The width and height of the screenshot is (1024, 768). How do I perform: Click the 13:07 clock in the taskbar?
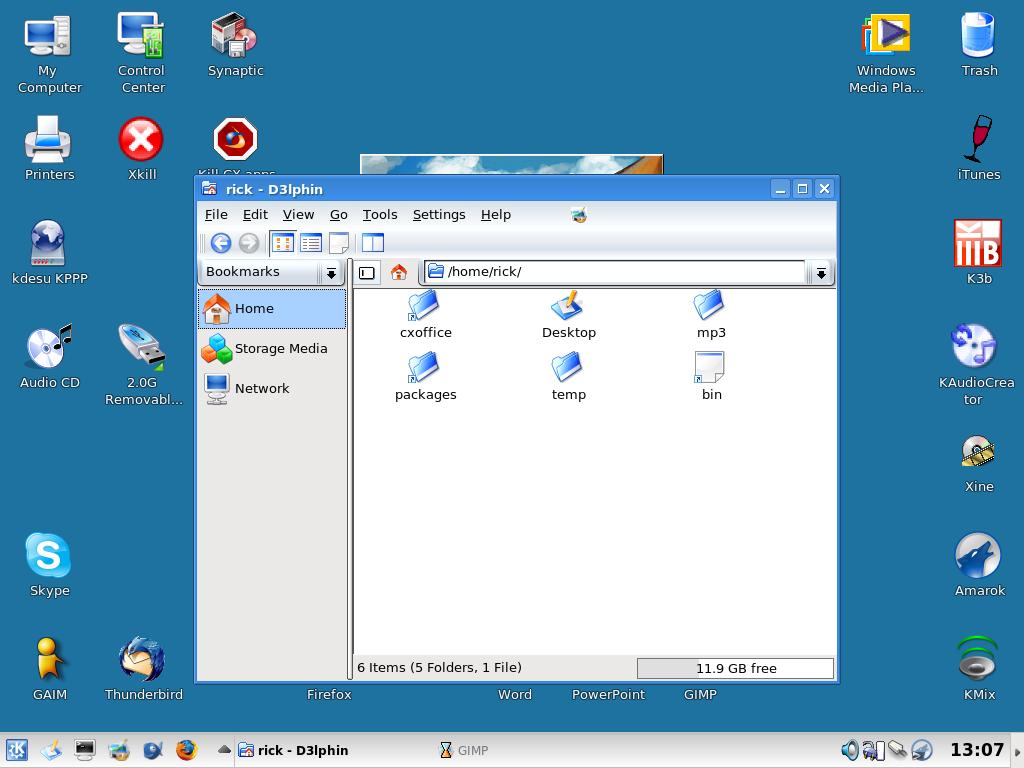pos(976,750)
